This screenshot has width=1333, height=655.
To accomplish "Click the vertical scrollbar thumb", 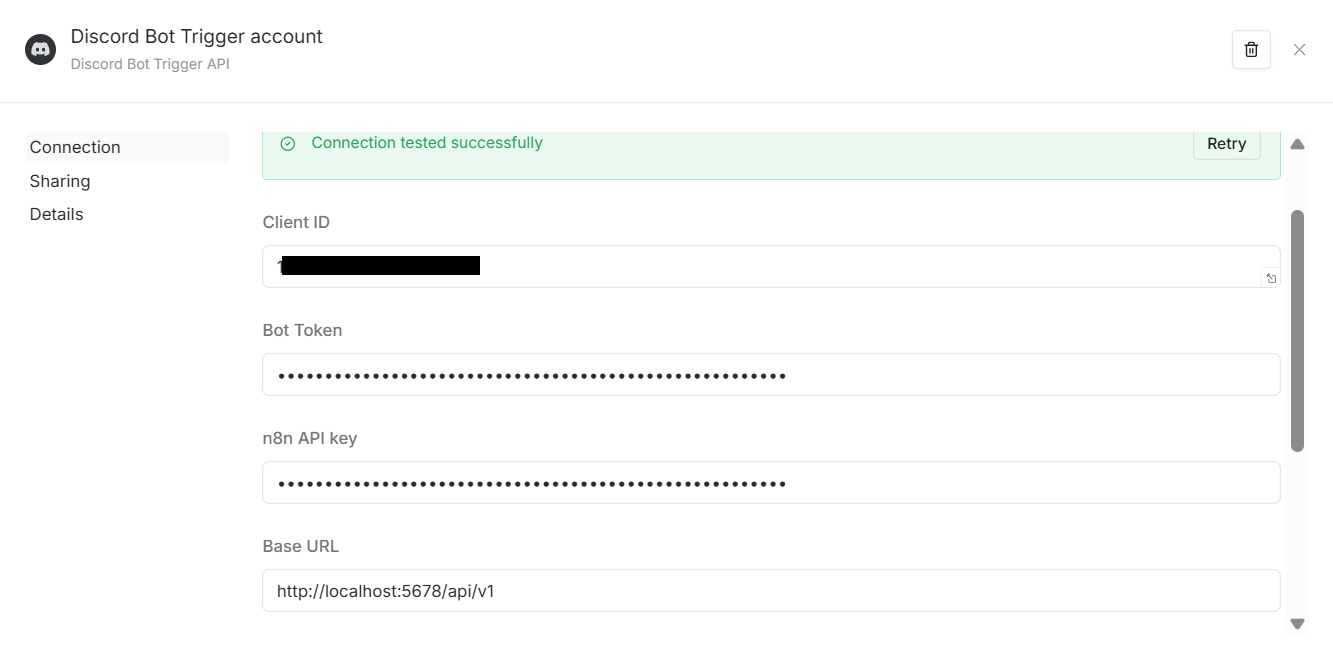I will 1297,330.
